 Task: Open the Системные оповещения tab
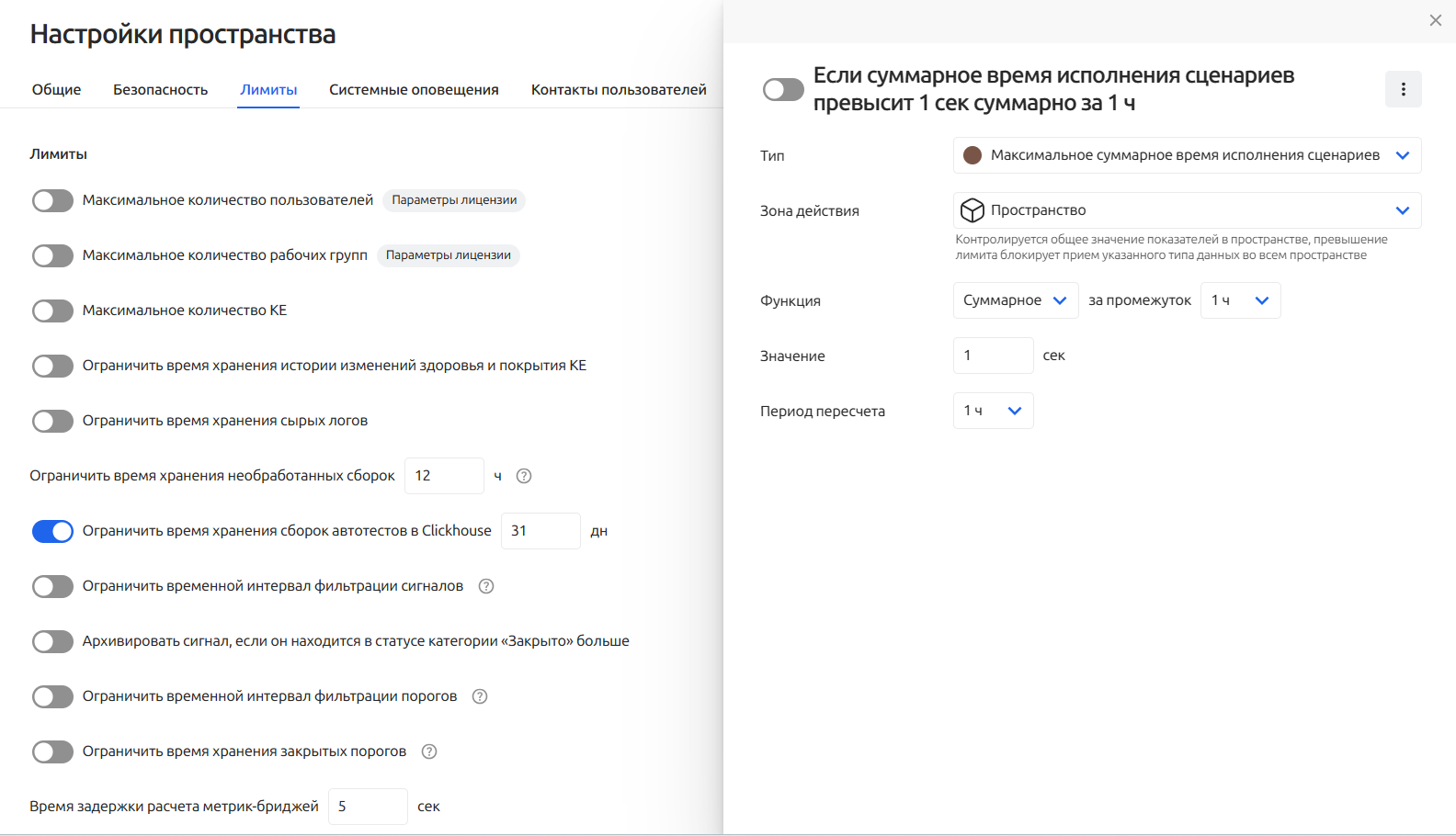(414, 89)
